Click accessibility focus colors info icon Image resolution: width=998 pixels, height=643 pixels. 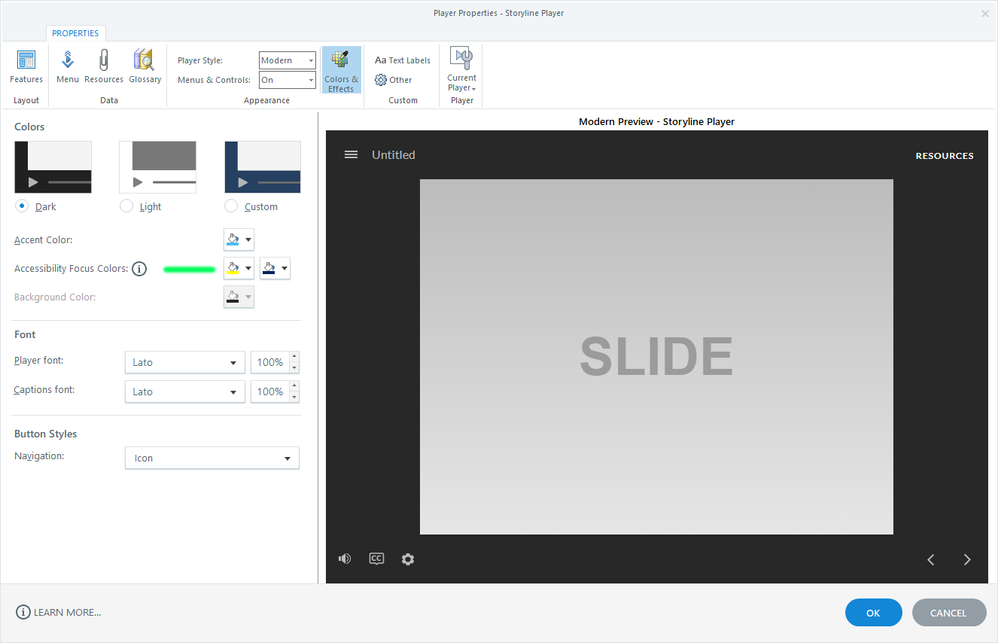pyautogui.click(x=139, y=269)
